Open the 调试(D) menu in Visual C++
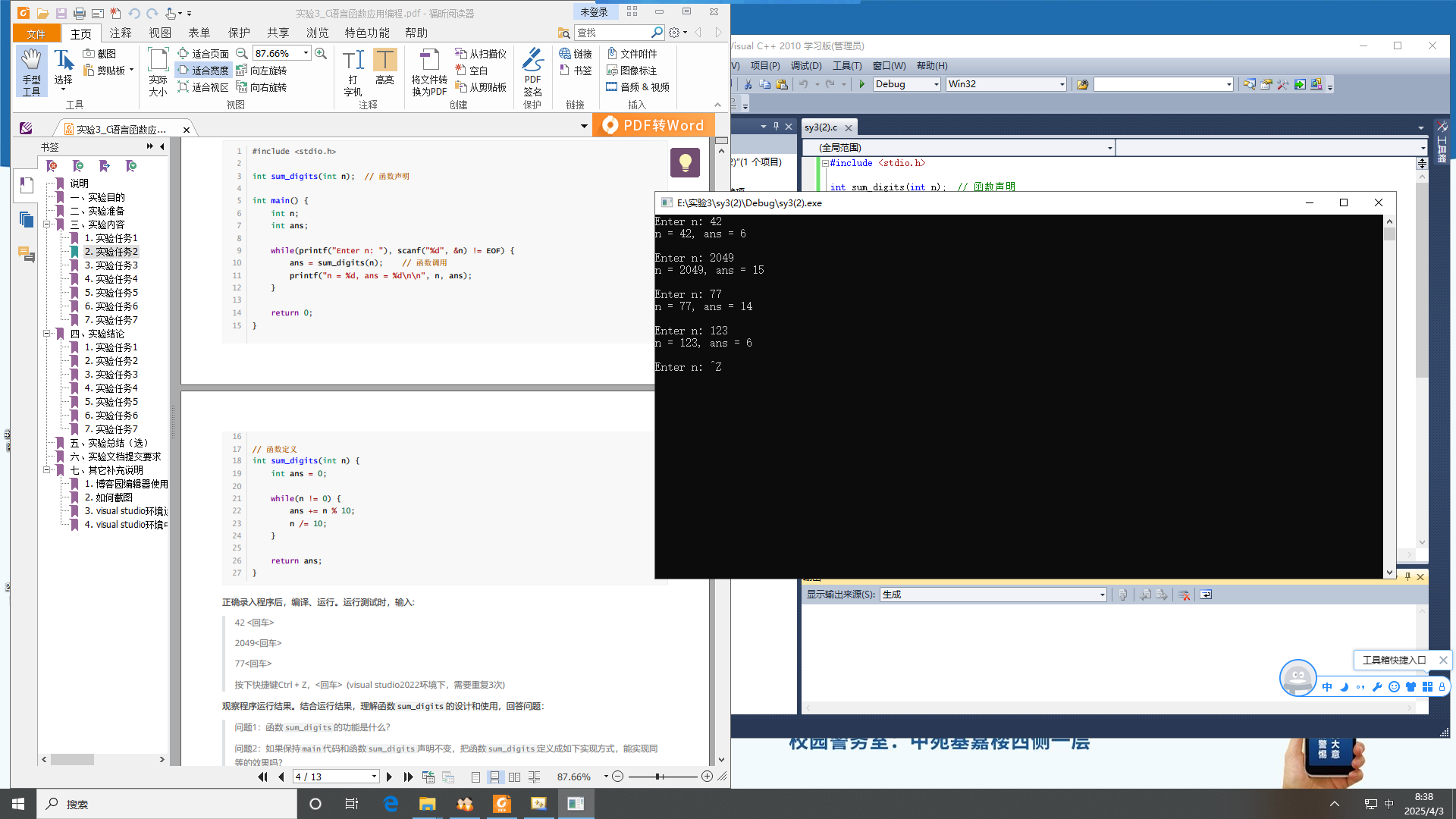 point(805,66)
